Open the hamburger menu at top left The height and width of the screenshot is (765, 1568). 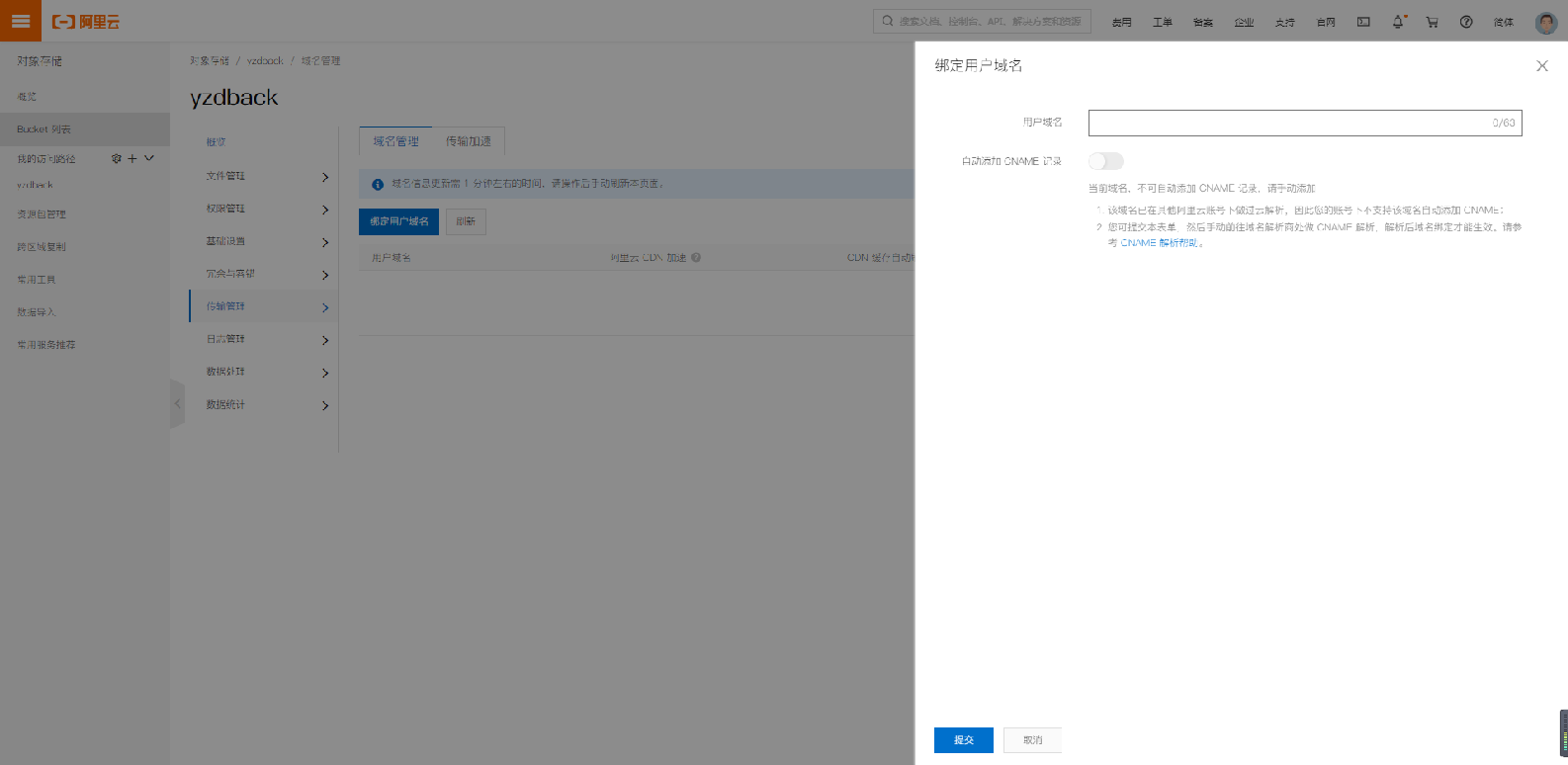pyautogui.click(x=21, y=21)
